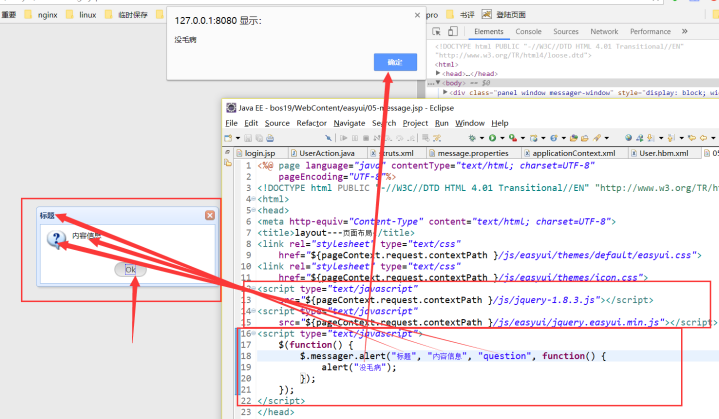The height and width of the screenshot is (419, 719).
Task: Switch to the message.properties editor tab
Action: [x=473, y=153]
